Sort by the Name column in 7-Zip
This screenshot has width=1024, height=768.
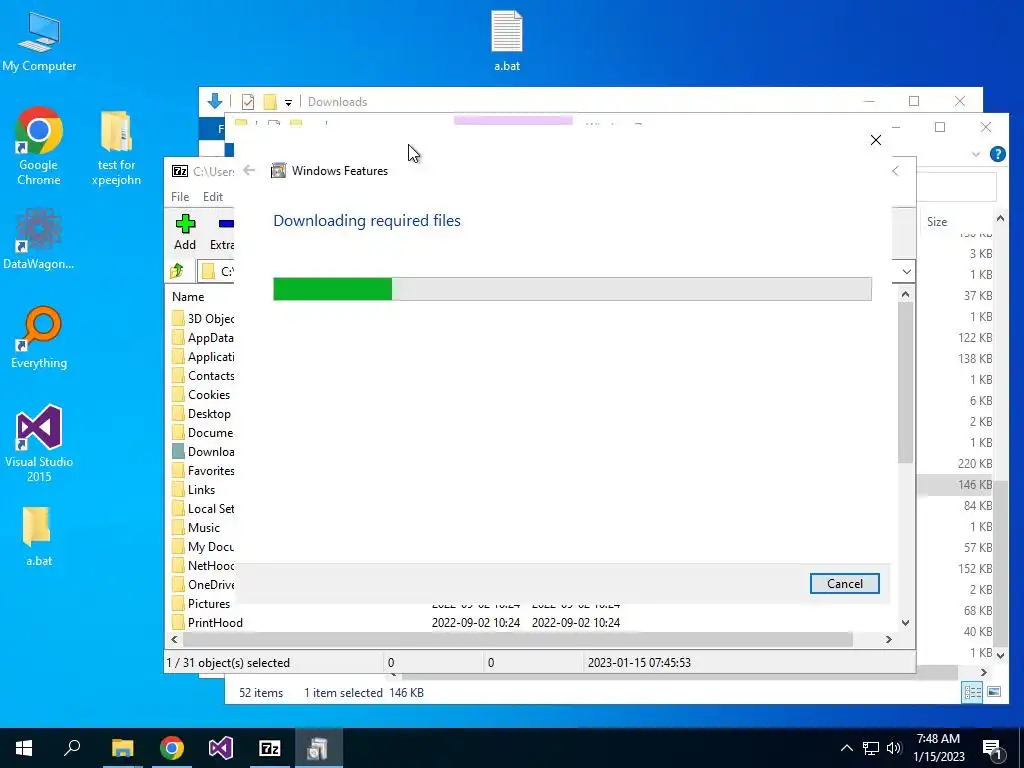(x=188, y=296)
